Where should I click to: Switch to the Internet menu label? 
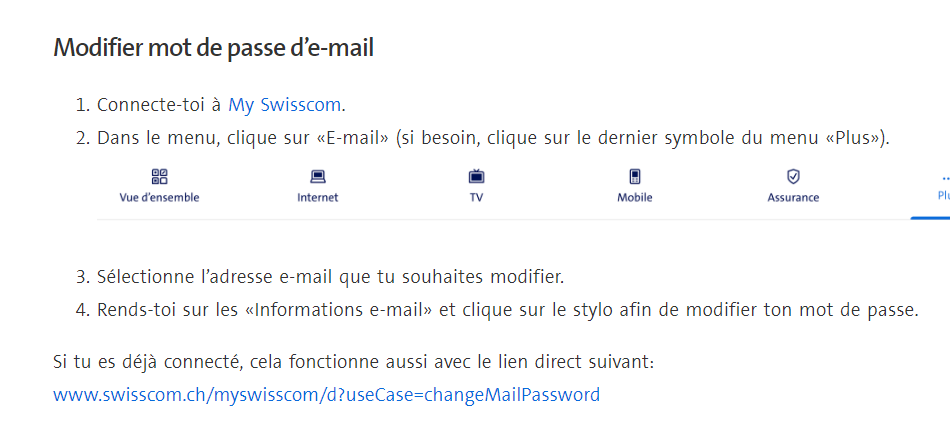point(318,198)
